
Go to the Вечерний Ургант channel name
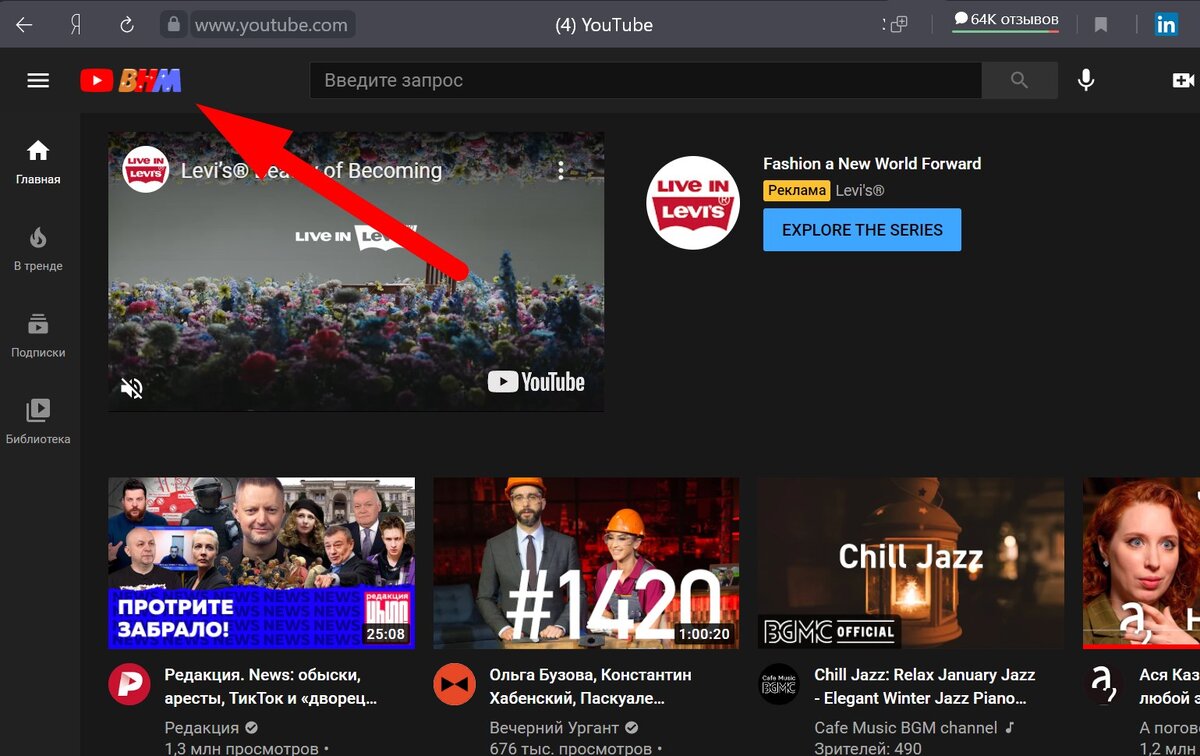tap(554, 728)
